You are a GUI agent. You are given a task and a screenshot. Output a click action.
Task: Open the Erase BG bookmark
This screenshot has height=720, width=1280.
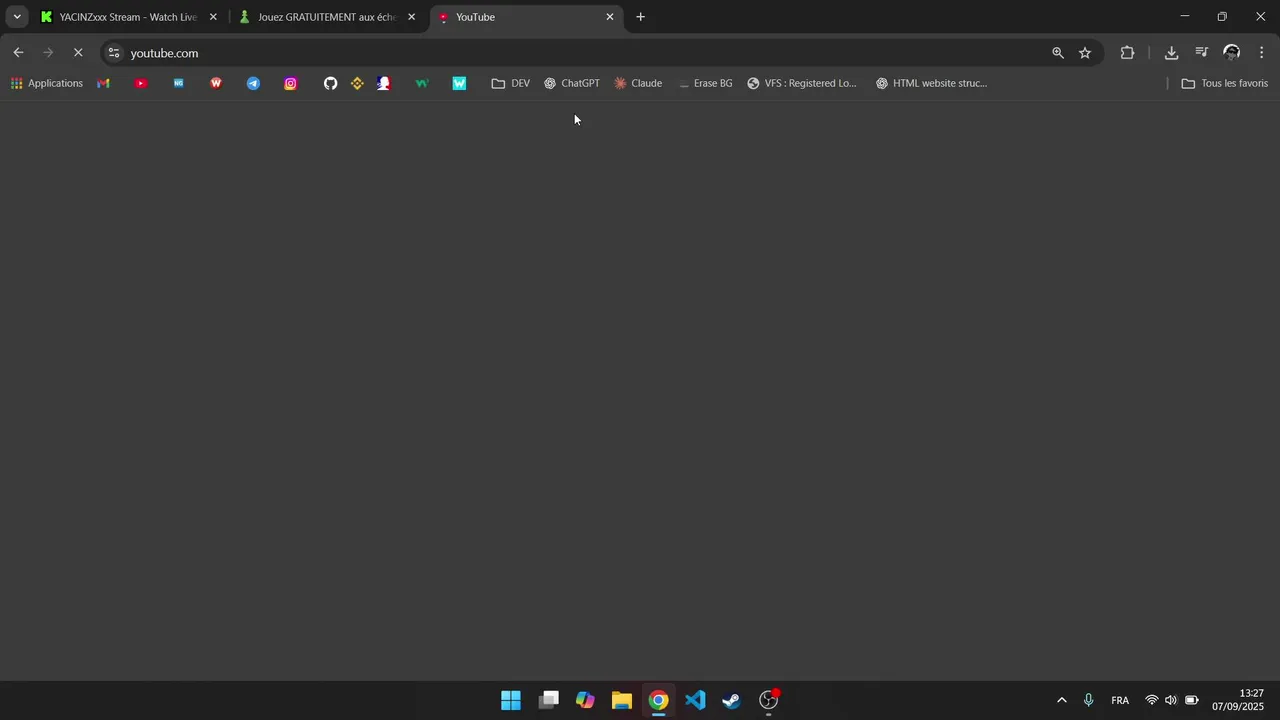tap(705, 83)
